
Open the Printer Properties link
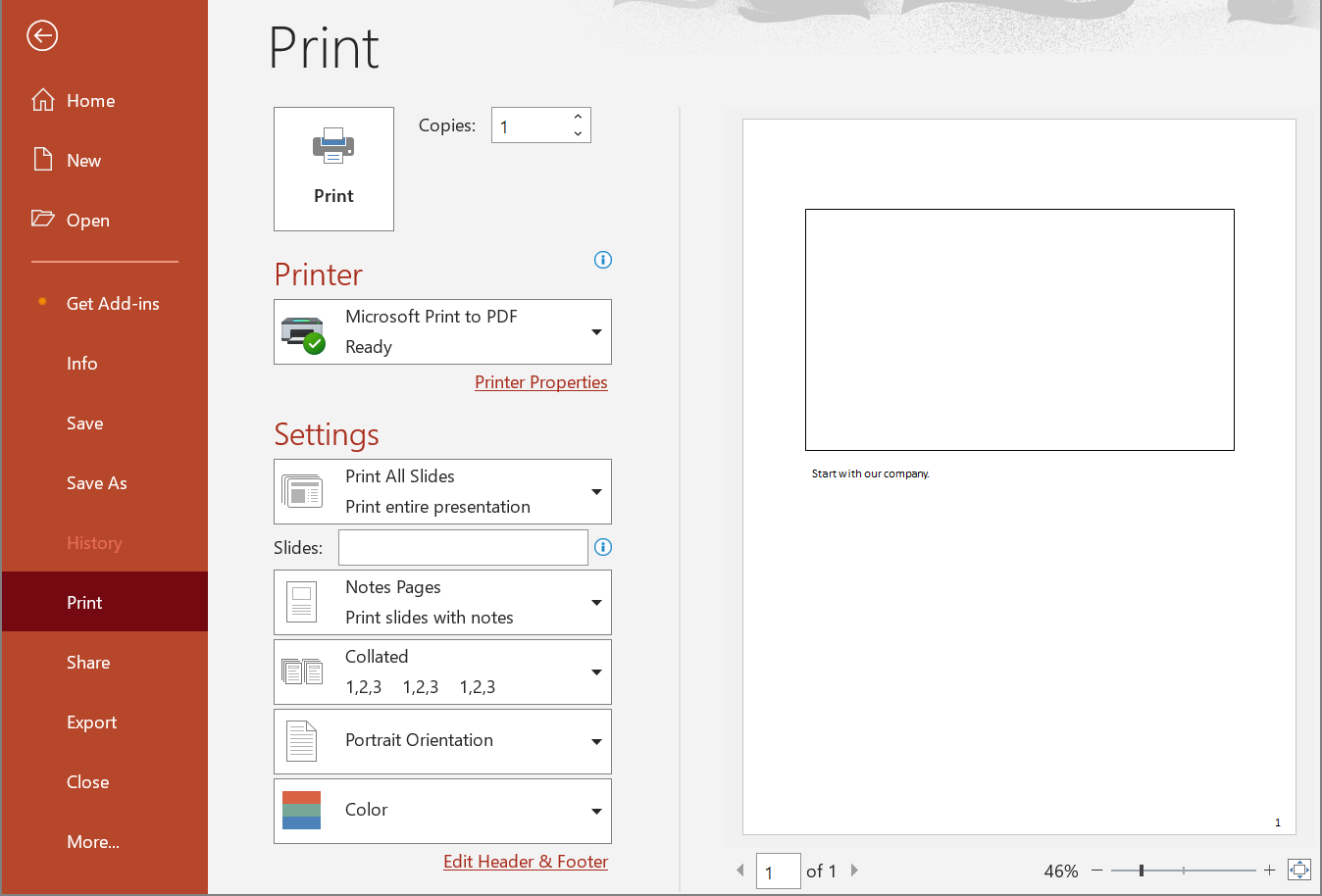(541, 382)
